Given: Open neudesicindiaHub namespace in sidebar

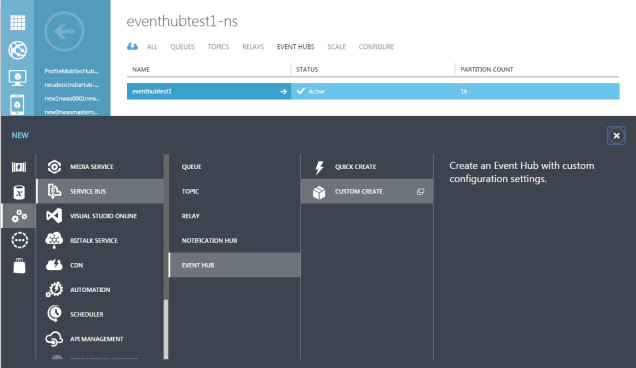Looking at the screenshot, I should pyautogui.click(x=71, y=85).
